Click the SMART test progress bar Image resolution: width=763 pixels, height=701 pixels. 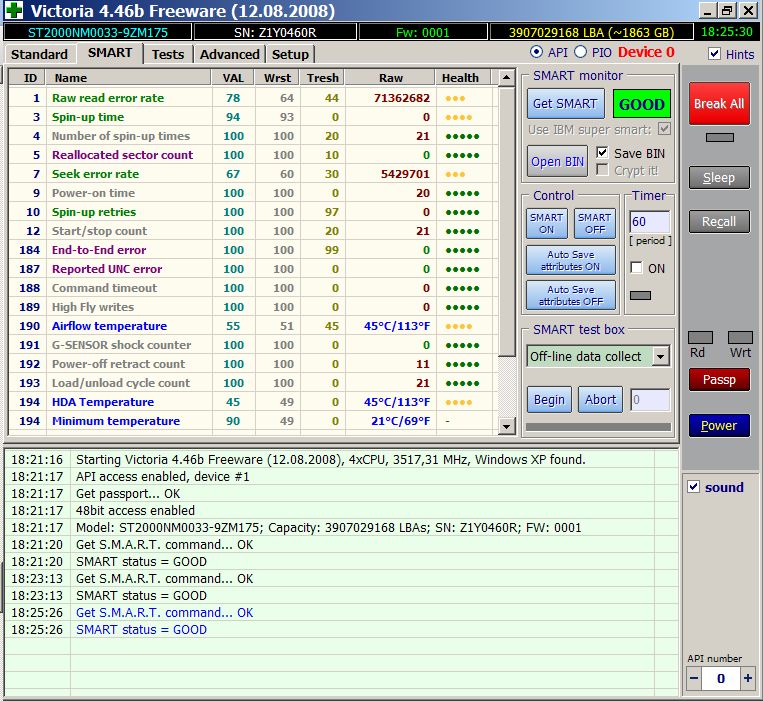pos(599,427)
